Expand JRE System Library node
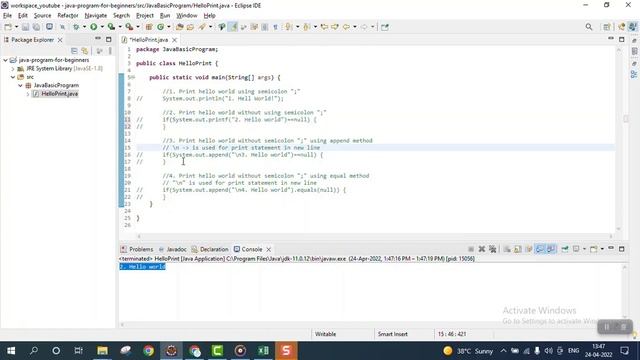Viewport: 640px width, 360px height. (x=13, y=69)
